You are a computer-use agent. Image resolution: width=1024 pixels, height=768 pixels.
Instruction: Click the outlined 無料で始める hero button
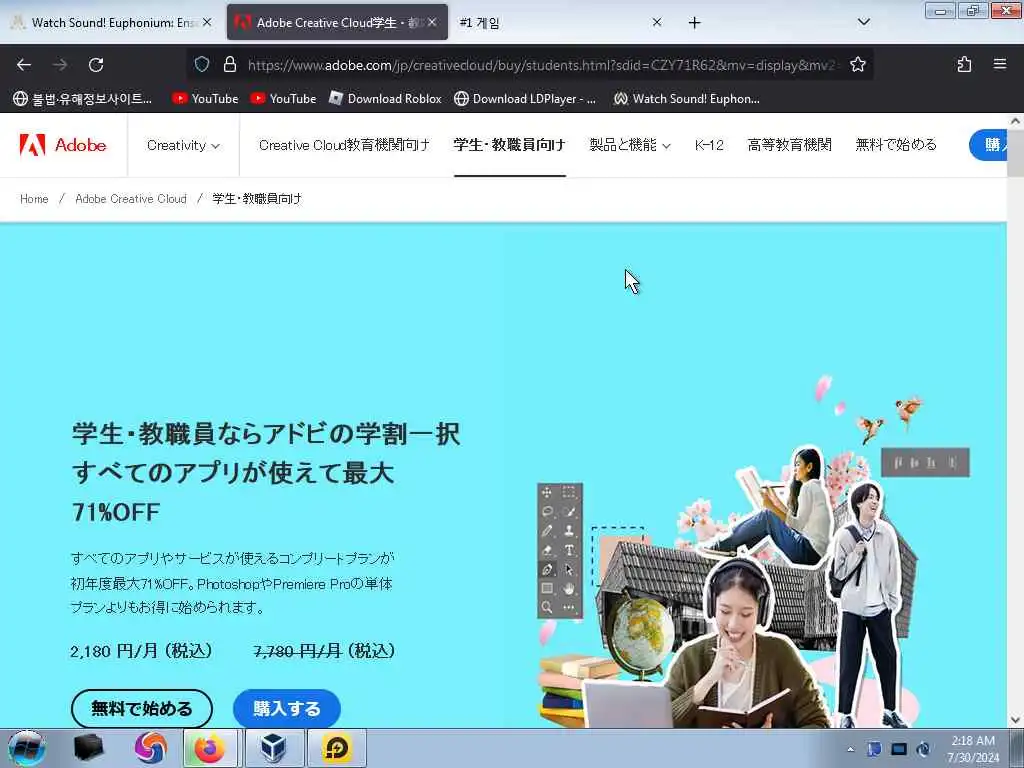tap(142, 709)
